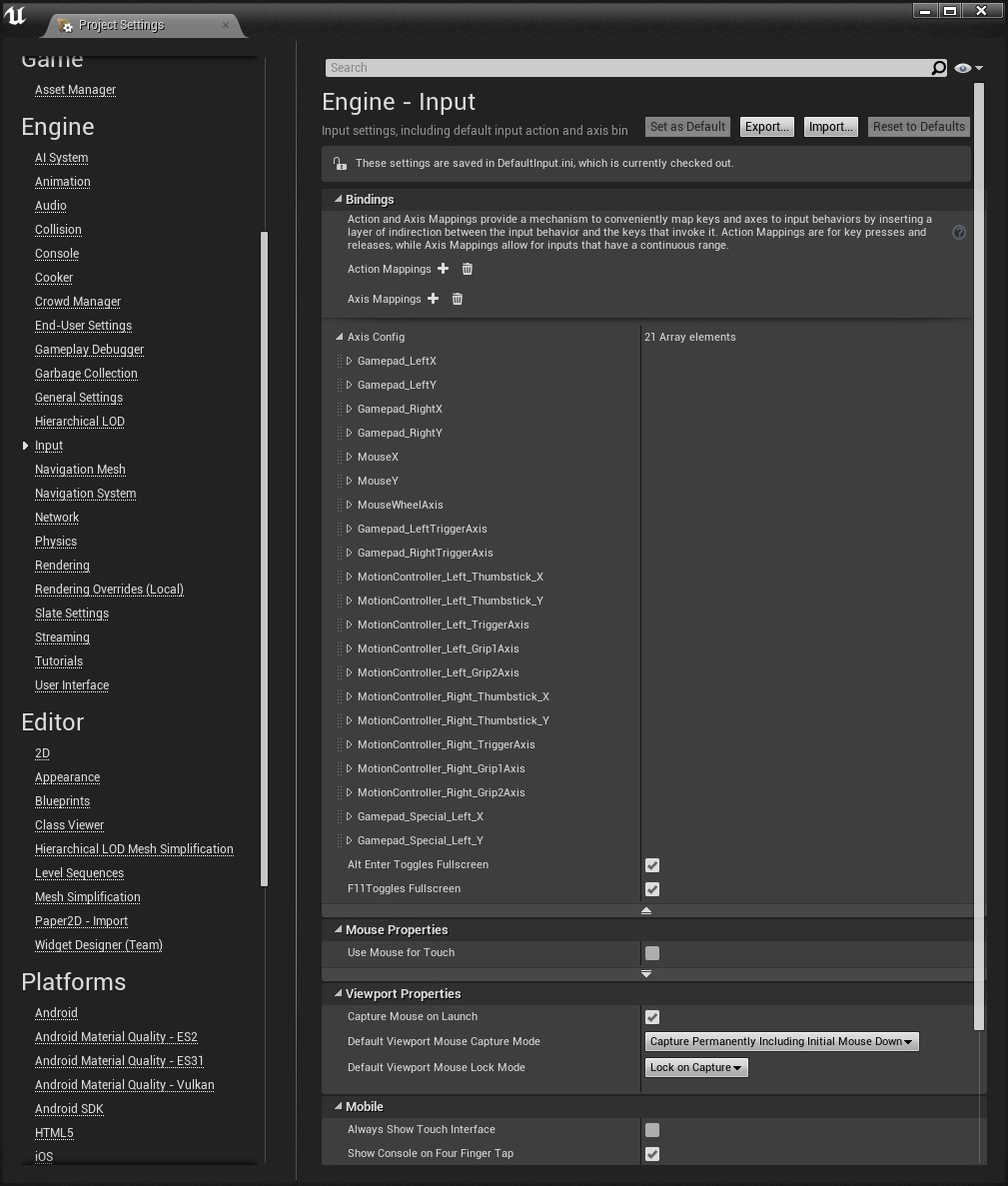Click the settings Search field
This screenshot has height=1186, width=1008.
click(x=627, y=68)
